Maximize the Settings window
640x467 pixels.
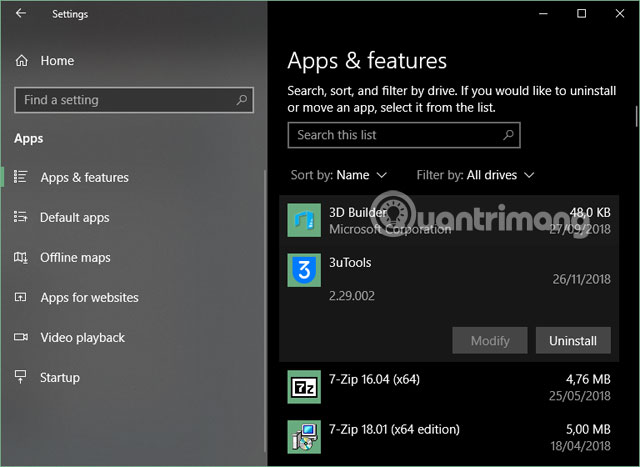(x=581, y=13)
